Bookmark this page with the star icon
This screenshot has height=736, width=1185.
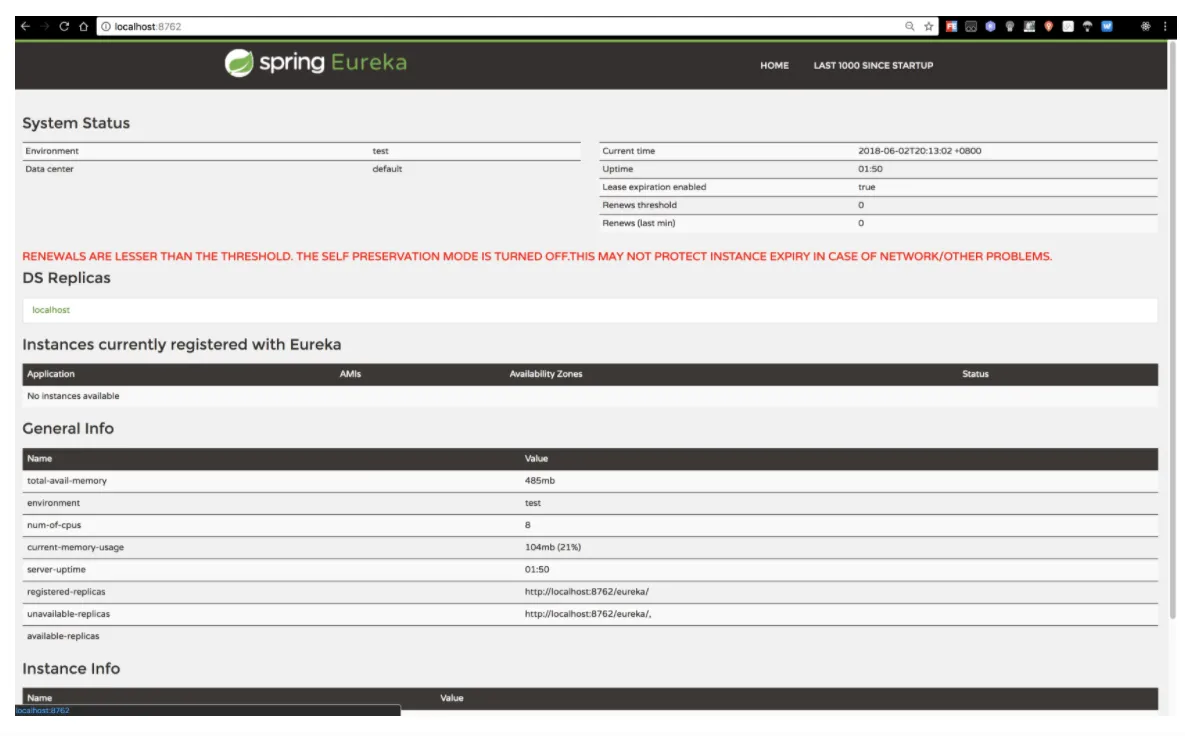[929, 26]
